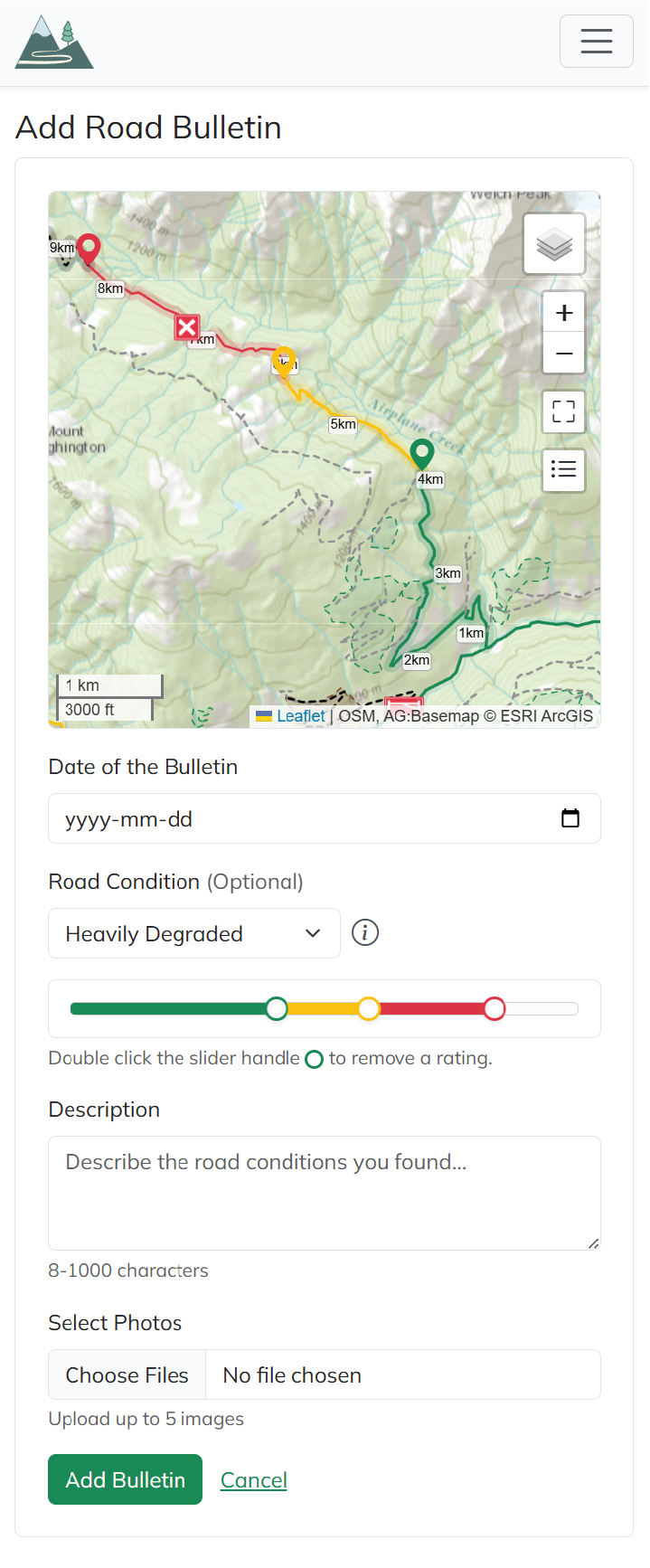650x1568 pixels.
Task: Zoom out on the map
Action: [563, 354]
